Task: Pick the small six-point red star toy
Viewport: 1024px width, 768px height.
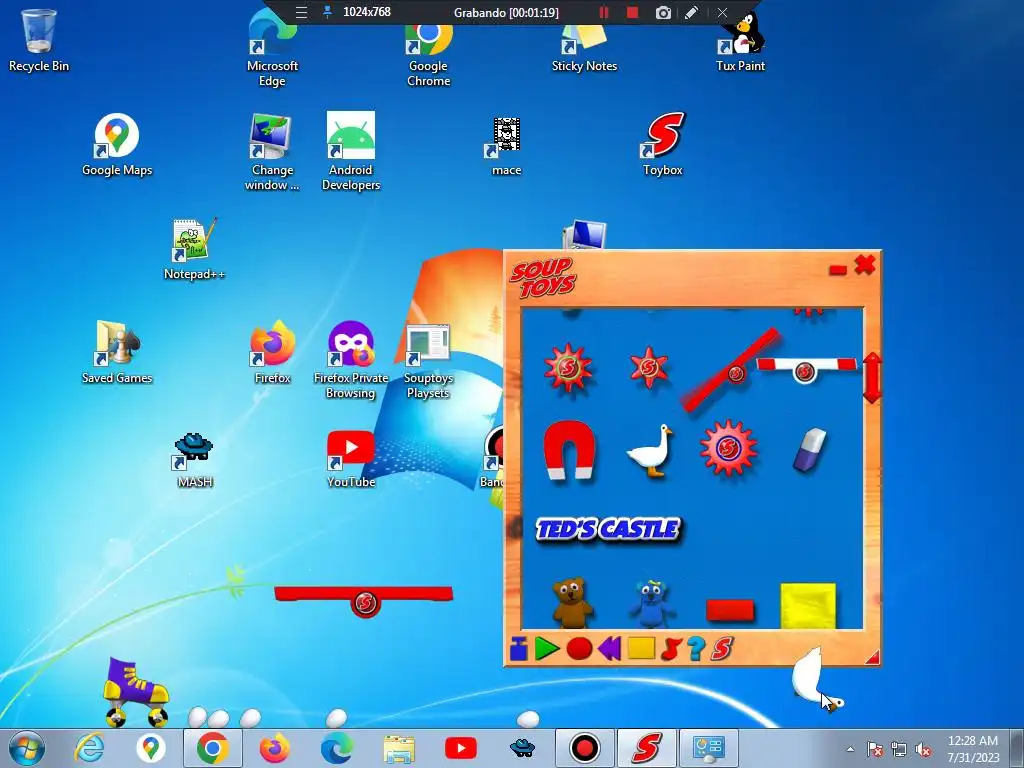Action: (x=648, y=367)
